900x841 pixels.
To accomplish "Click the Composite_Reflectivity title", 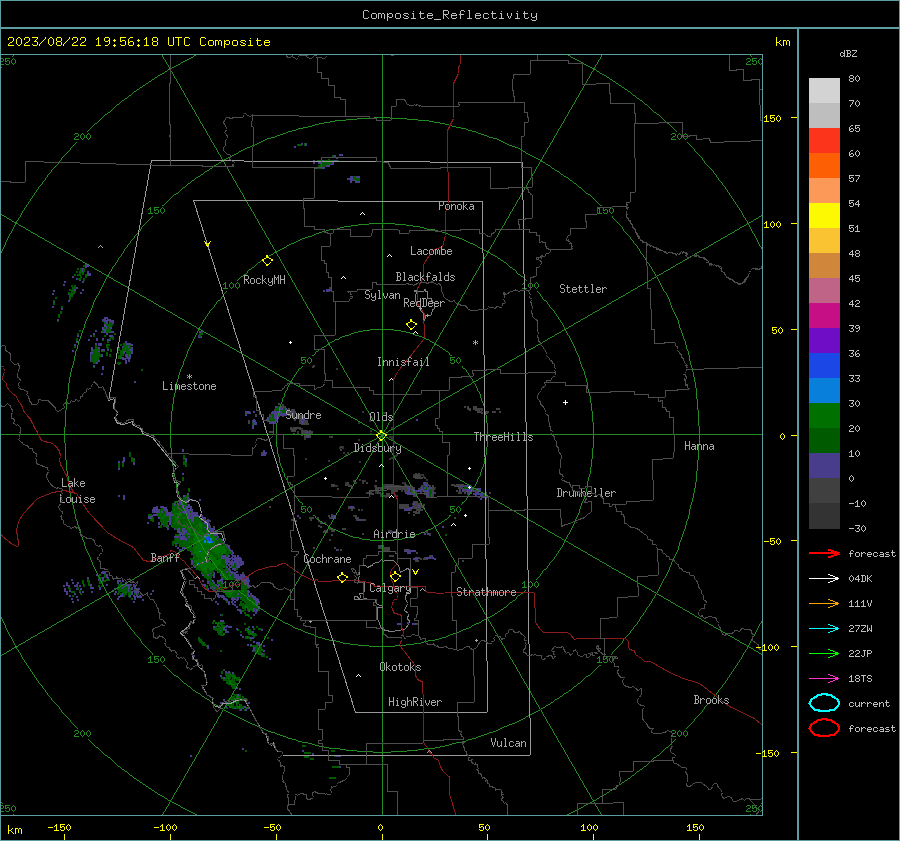I will click(x=450, y=15).
